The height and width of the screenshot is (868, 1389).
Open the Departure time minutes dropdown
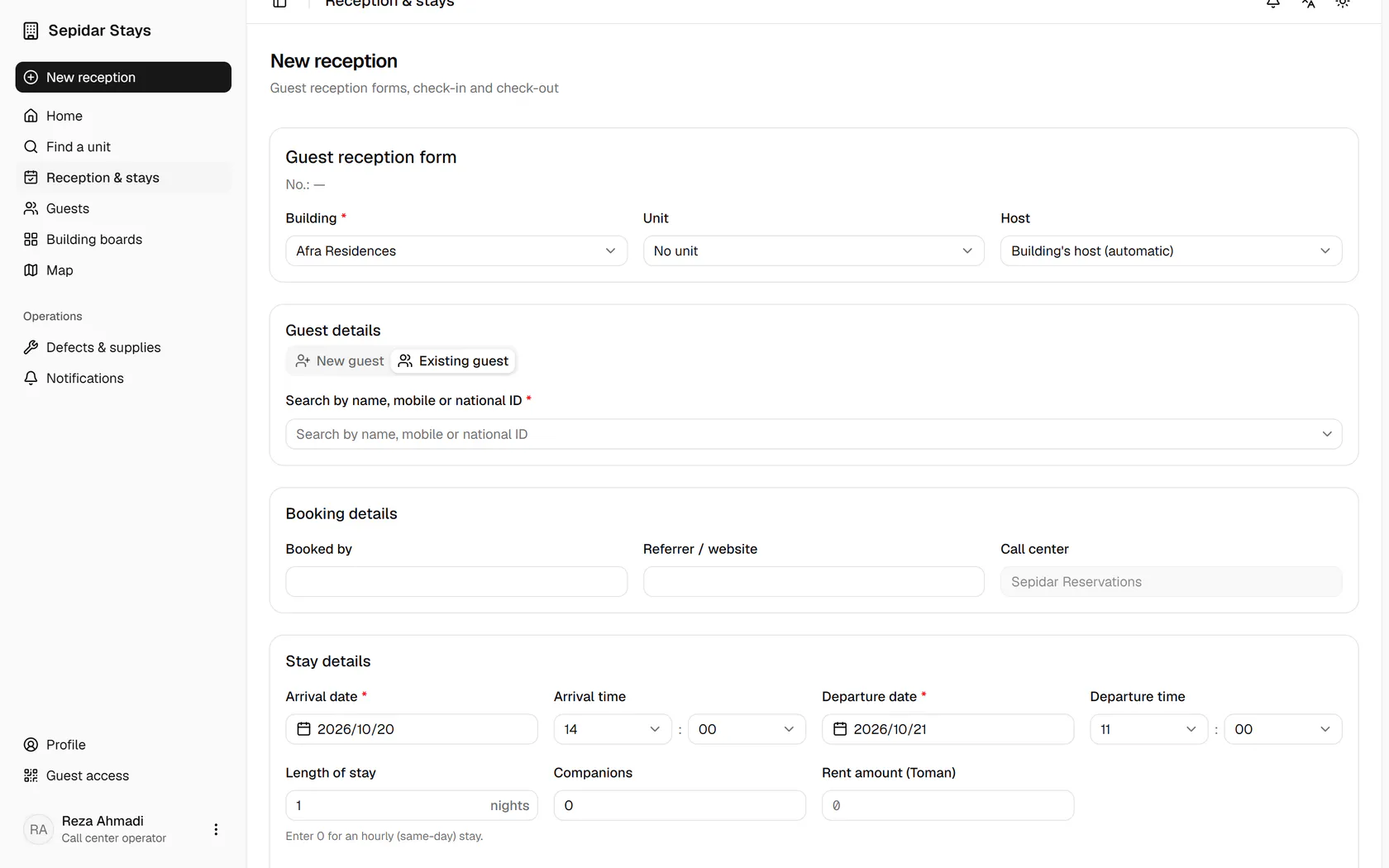1283,729
